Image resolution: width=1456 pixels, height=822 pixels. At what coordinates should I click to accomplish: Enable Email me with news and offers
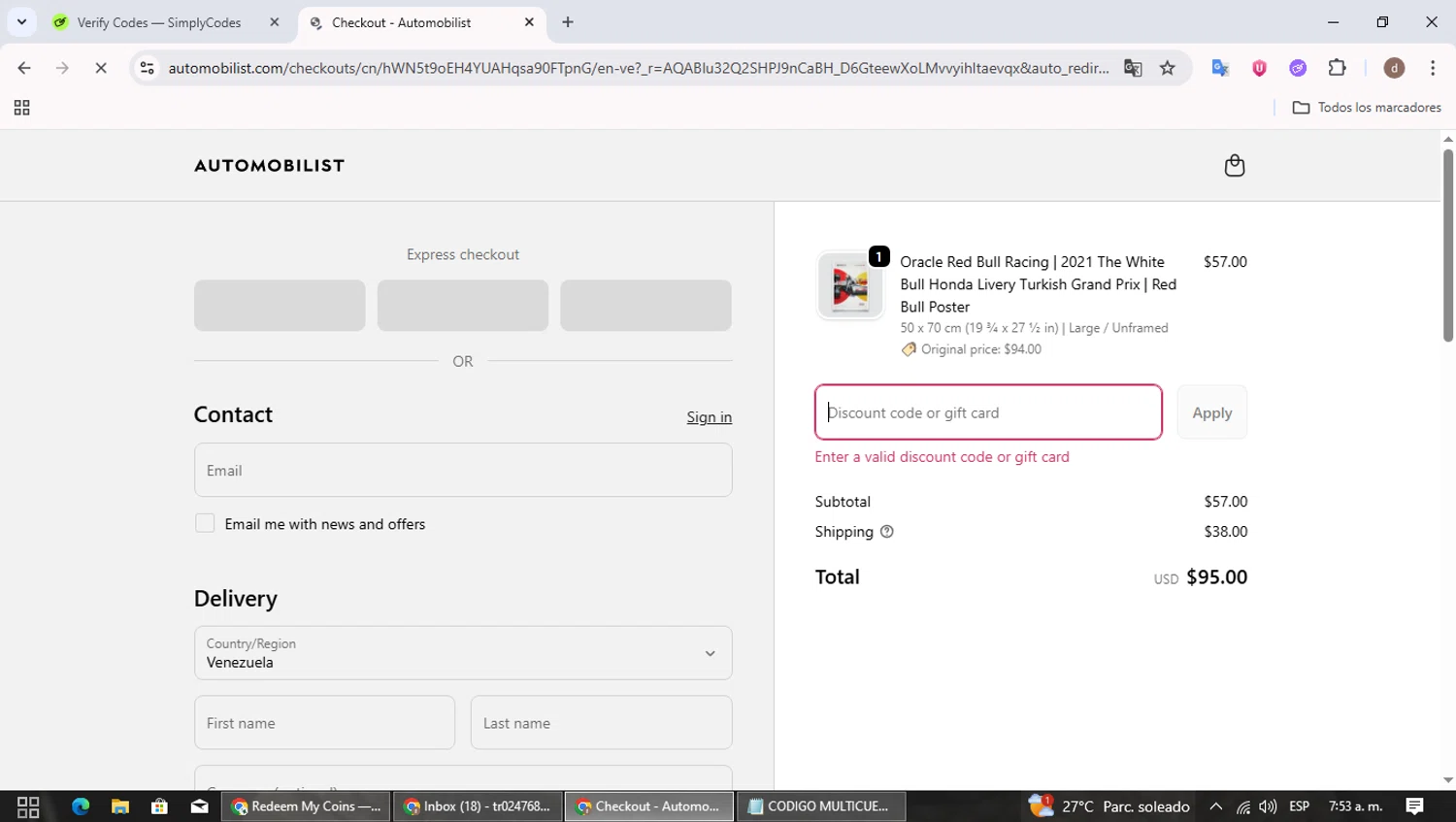coord(205,523)
